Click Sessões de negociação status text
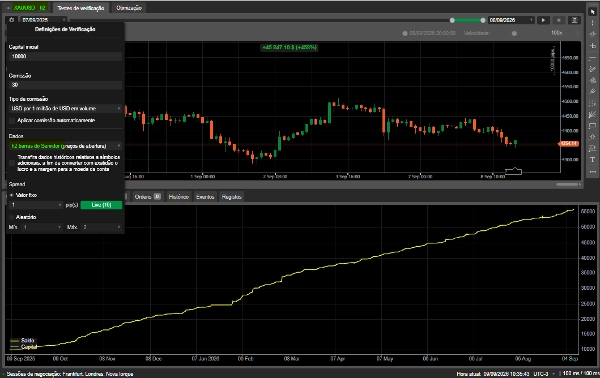 pos(70,374)
